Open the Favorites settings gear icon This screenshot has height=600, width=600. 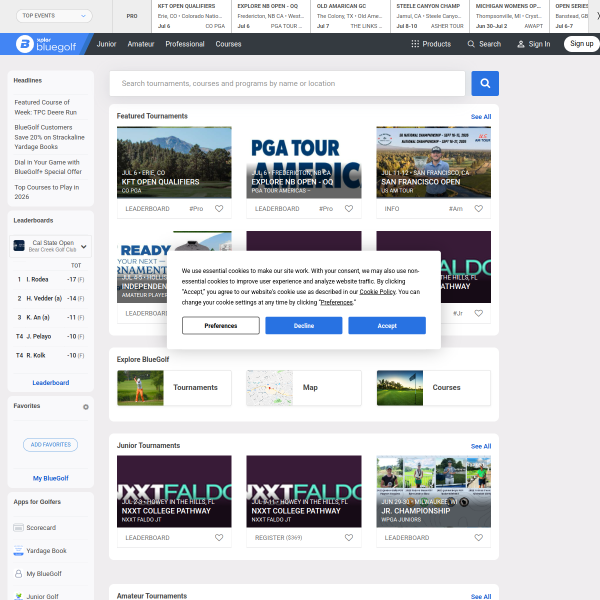coord(86,407)
